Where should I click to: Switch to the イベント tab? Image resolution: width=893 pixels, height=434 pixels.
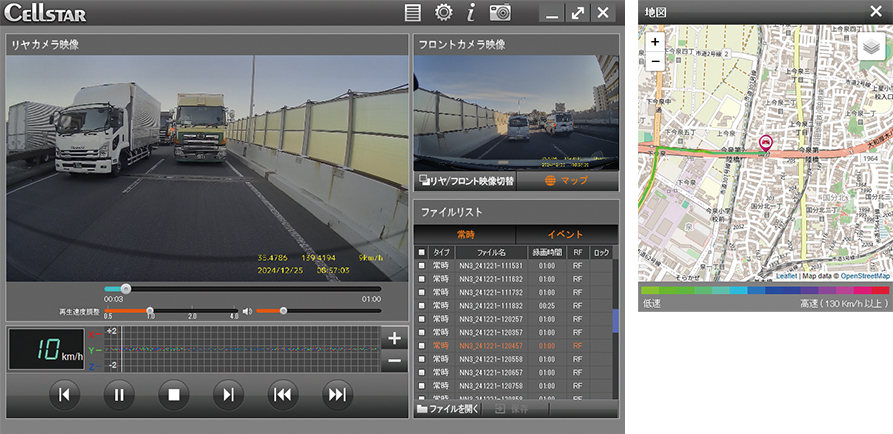[564, 234]
